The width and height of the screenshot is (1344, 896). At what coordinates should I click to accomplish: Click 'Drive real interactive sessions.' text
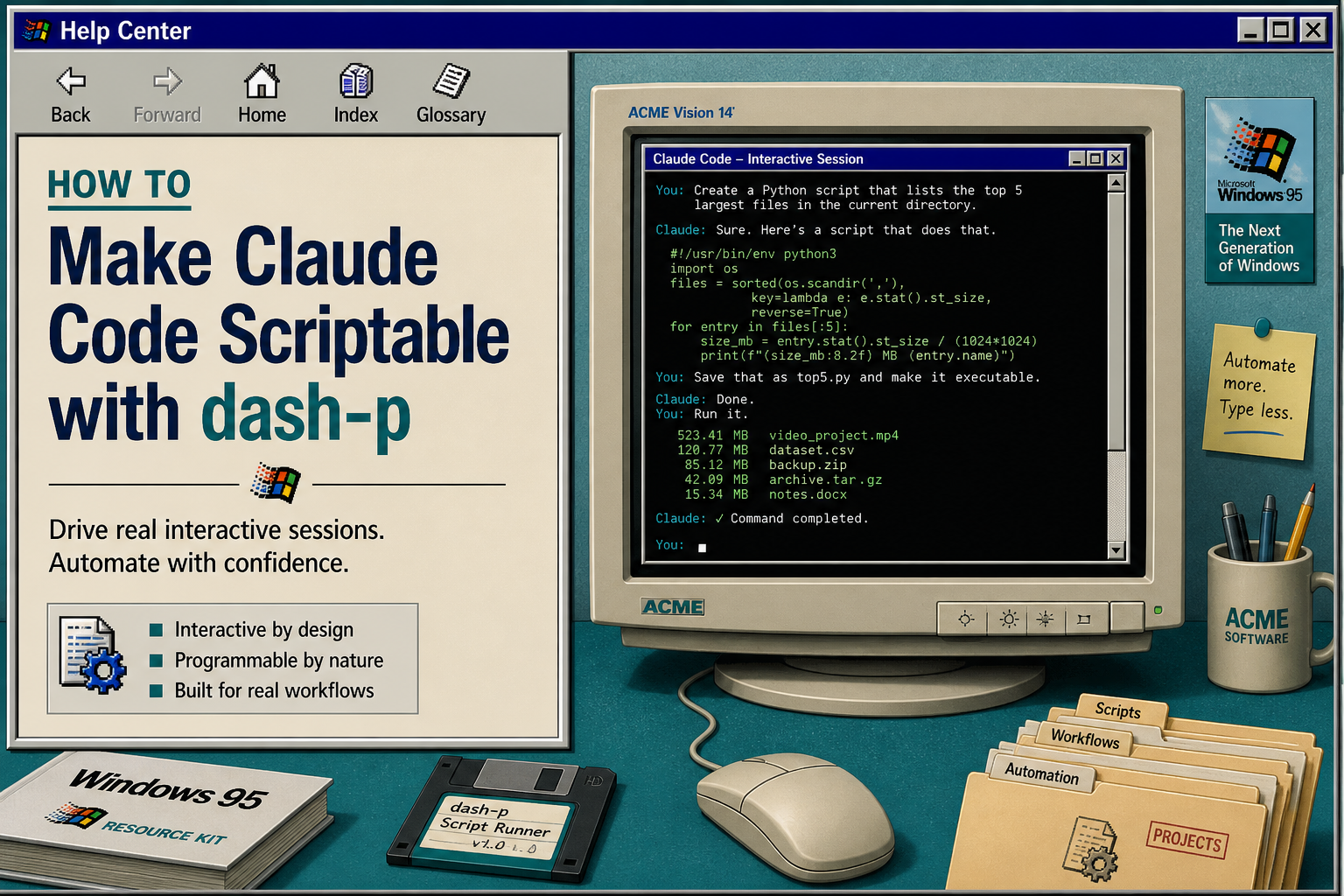217,530
